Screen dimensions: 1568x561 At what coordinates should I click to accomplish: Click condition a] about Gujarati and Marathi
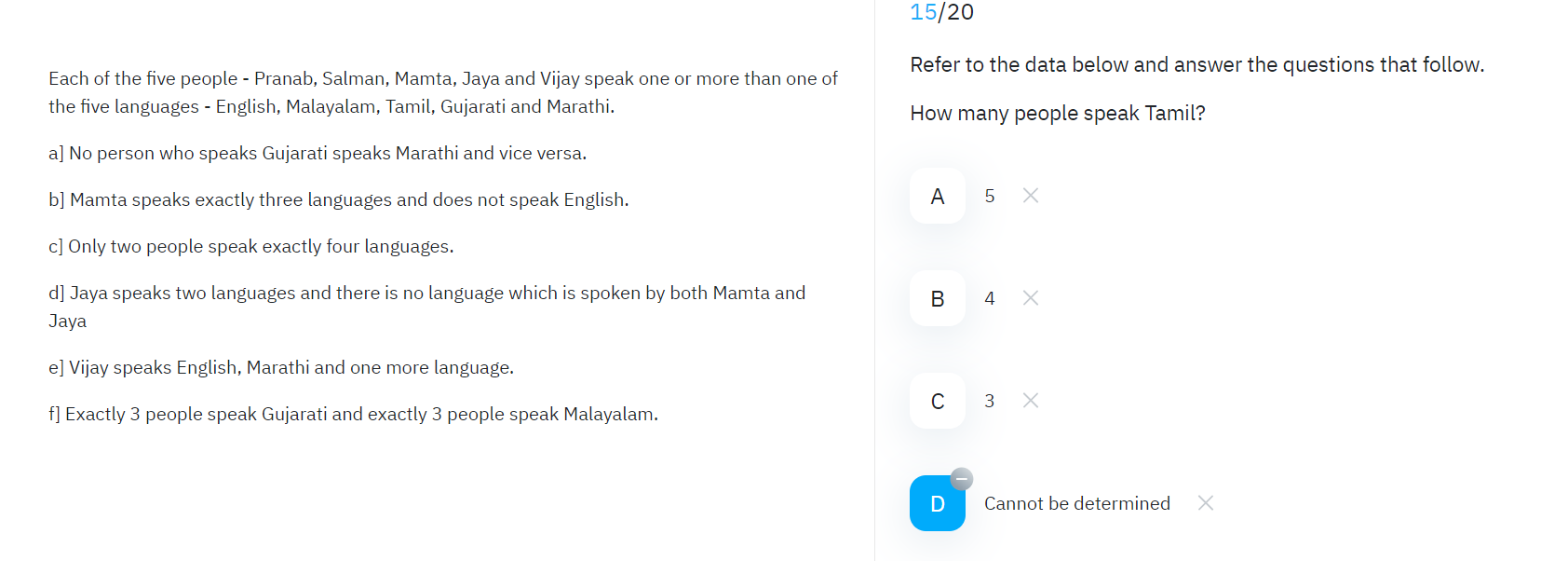click(318, 153)
